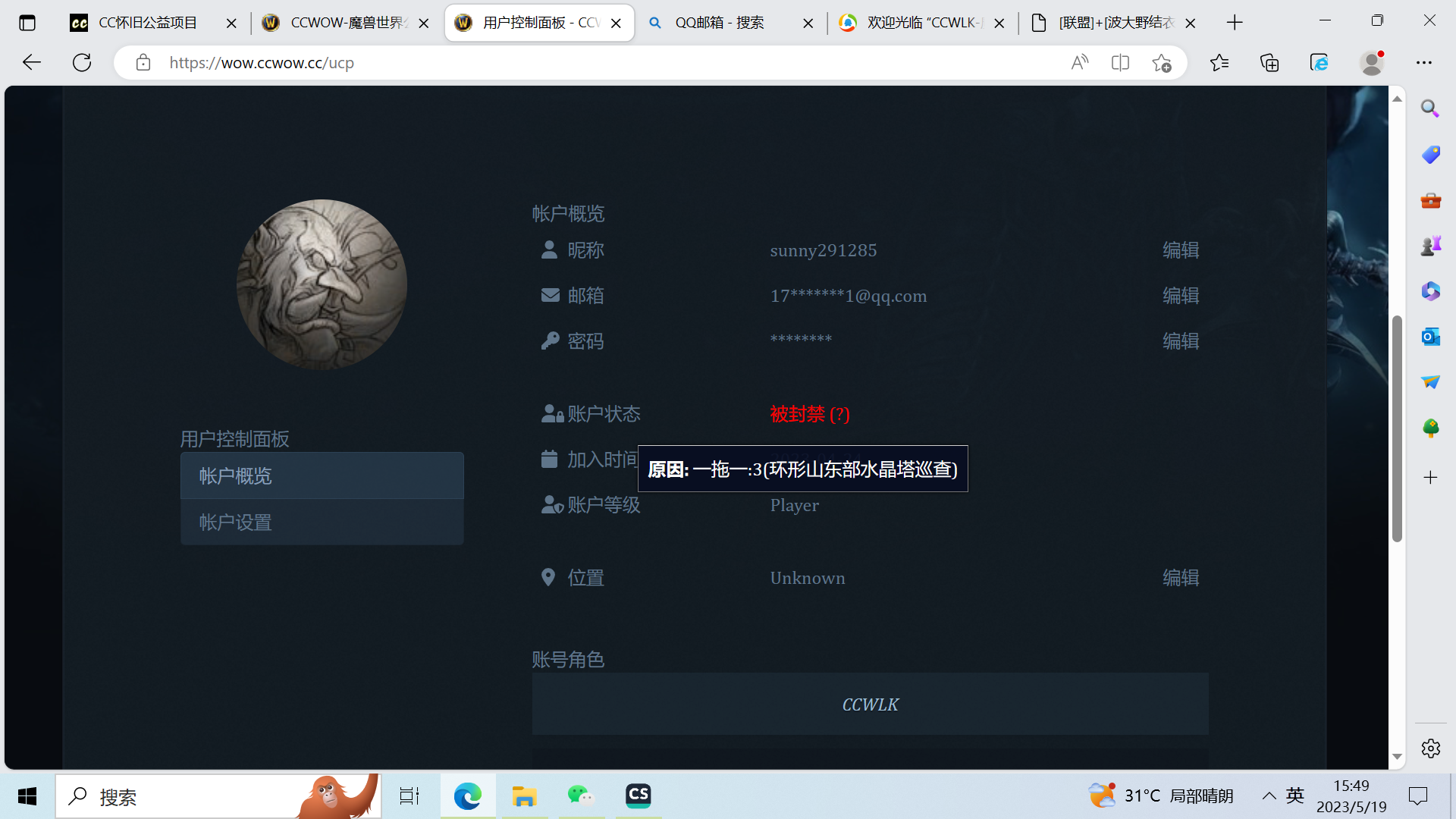Viewport: 1456px width, 819px height.
Task: Open Edge sidebar settings gear
Action: coord(1430,748)
